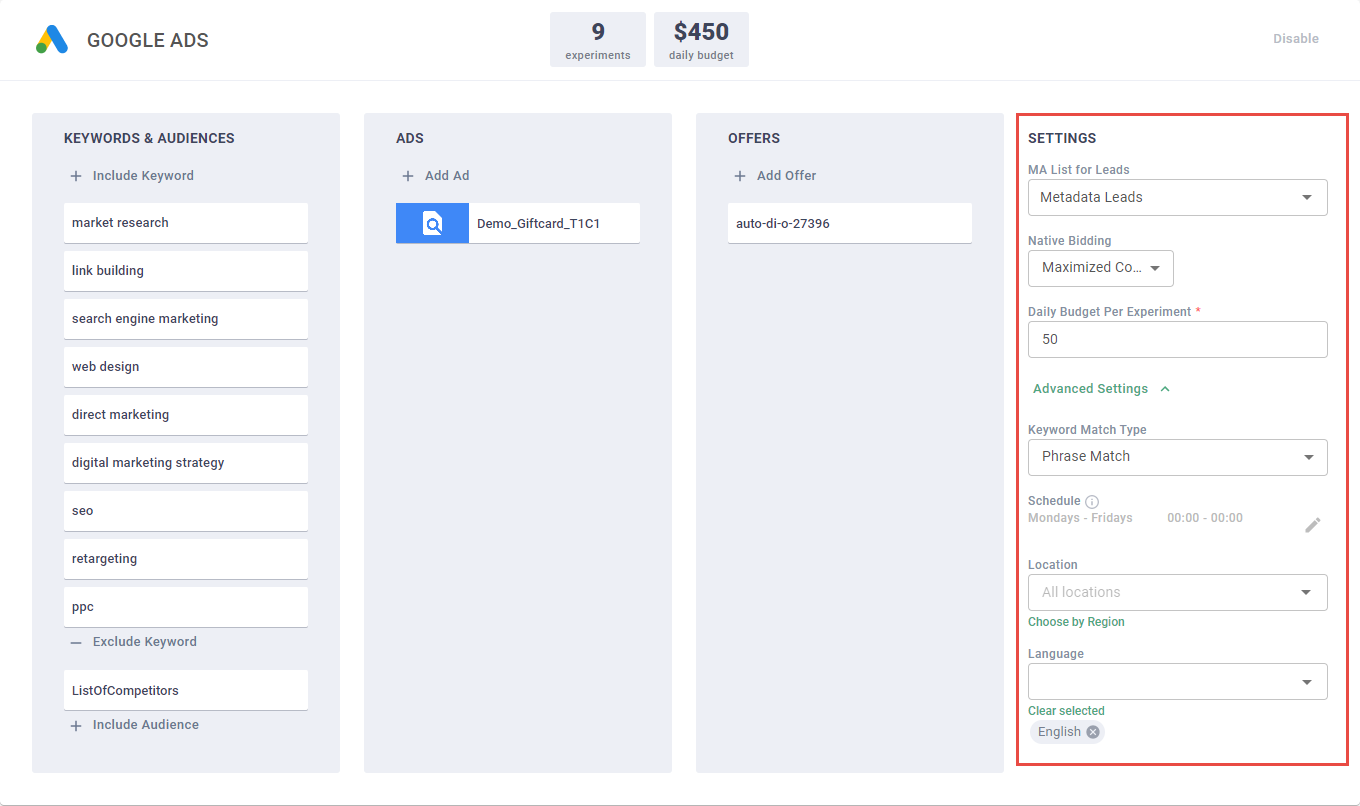Screen dimensions: 1360x806
Task: Open the Native Bidding dropdown
Action: [1100, 268]
